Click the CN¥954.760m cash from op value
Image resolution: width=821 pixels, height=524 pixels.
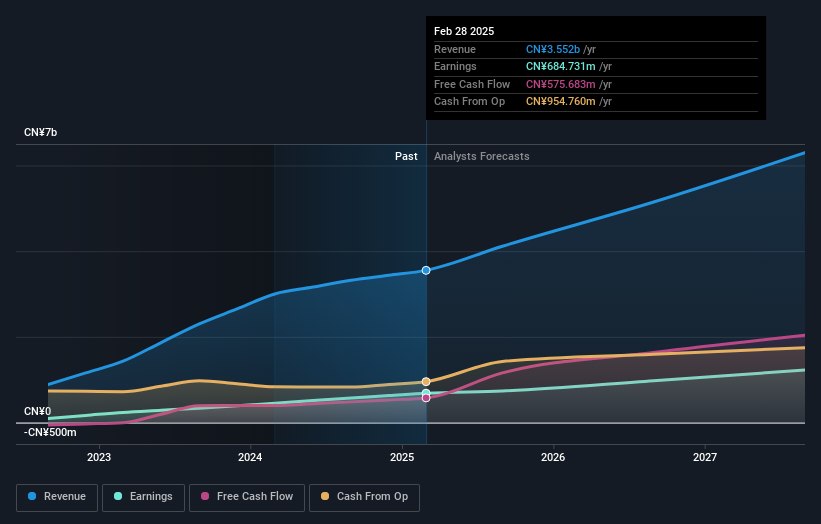[561, 102]
